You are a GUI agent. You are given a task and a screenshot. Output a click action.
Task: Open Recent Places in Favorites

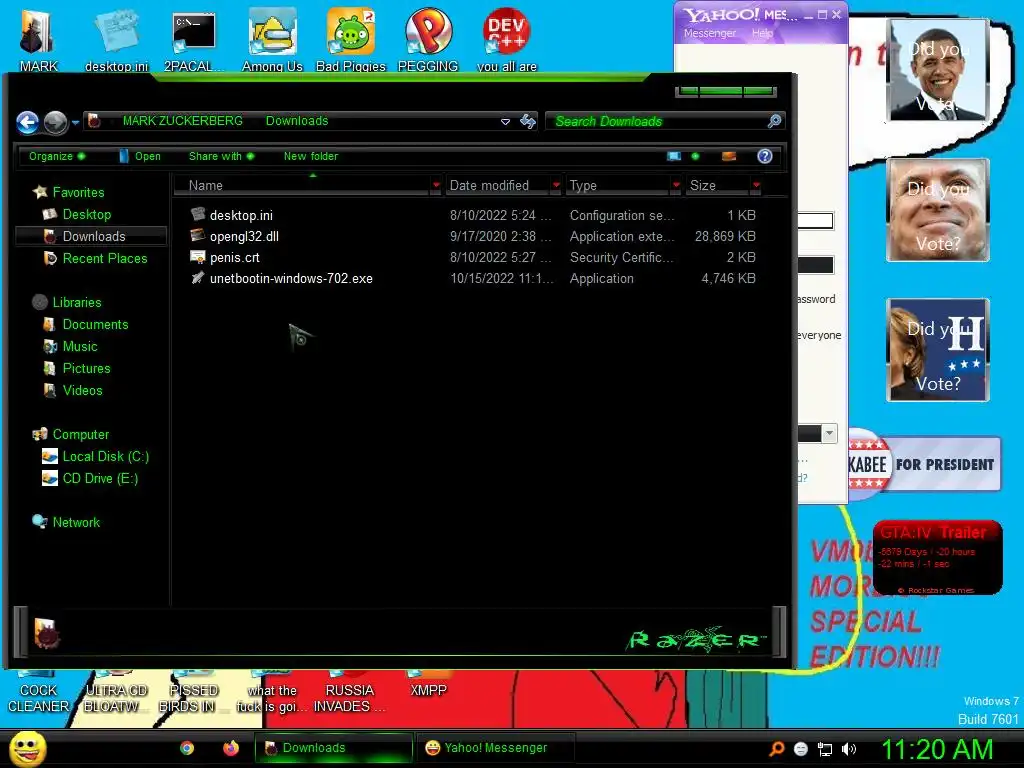click(104, 259)
